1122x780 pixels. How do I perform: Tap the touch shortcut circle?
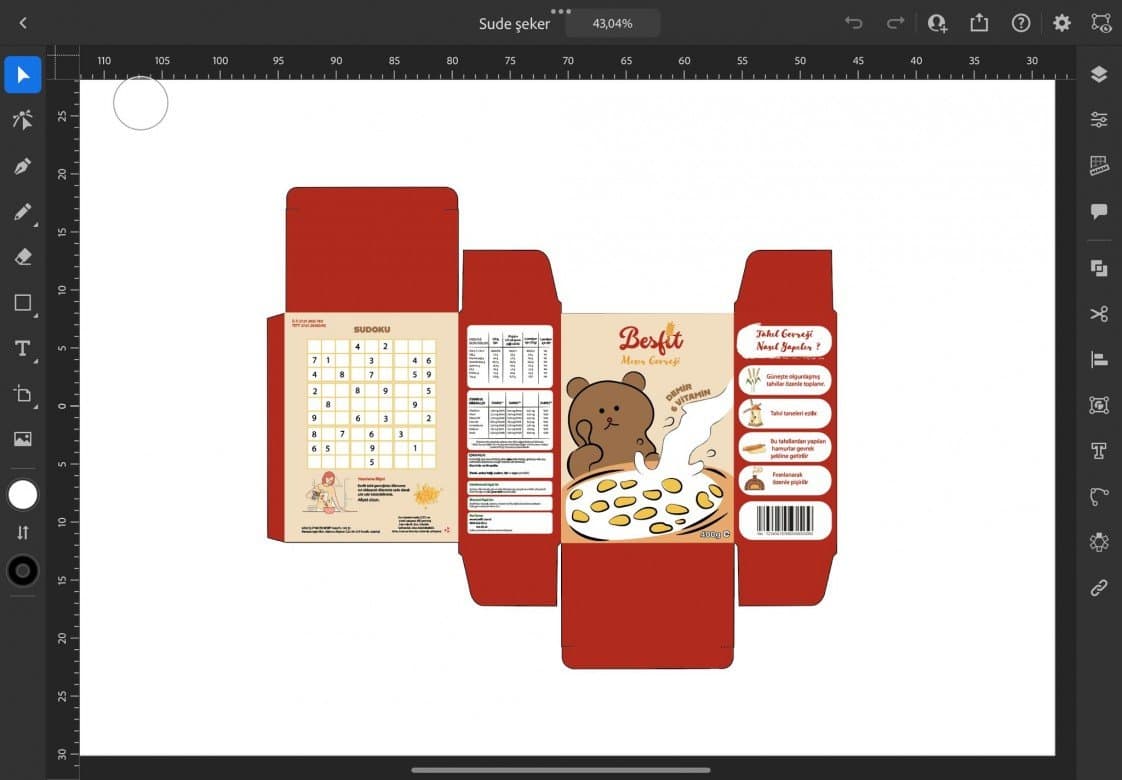point(141,103)
